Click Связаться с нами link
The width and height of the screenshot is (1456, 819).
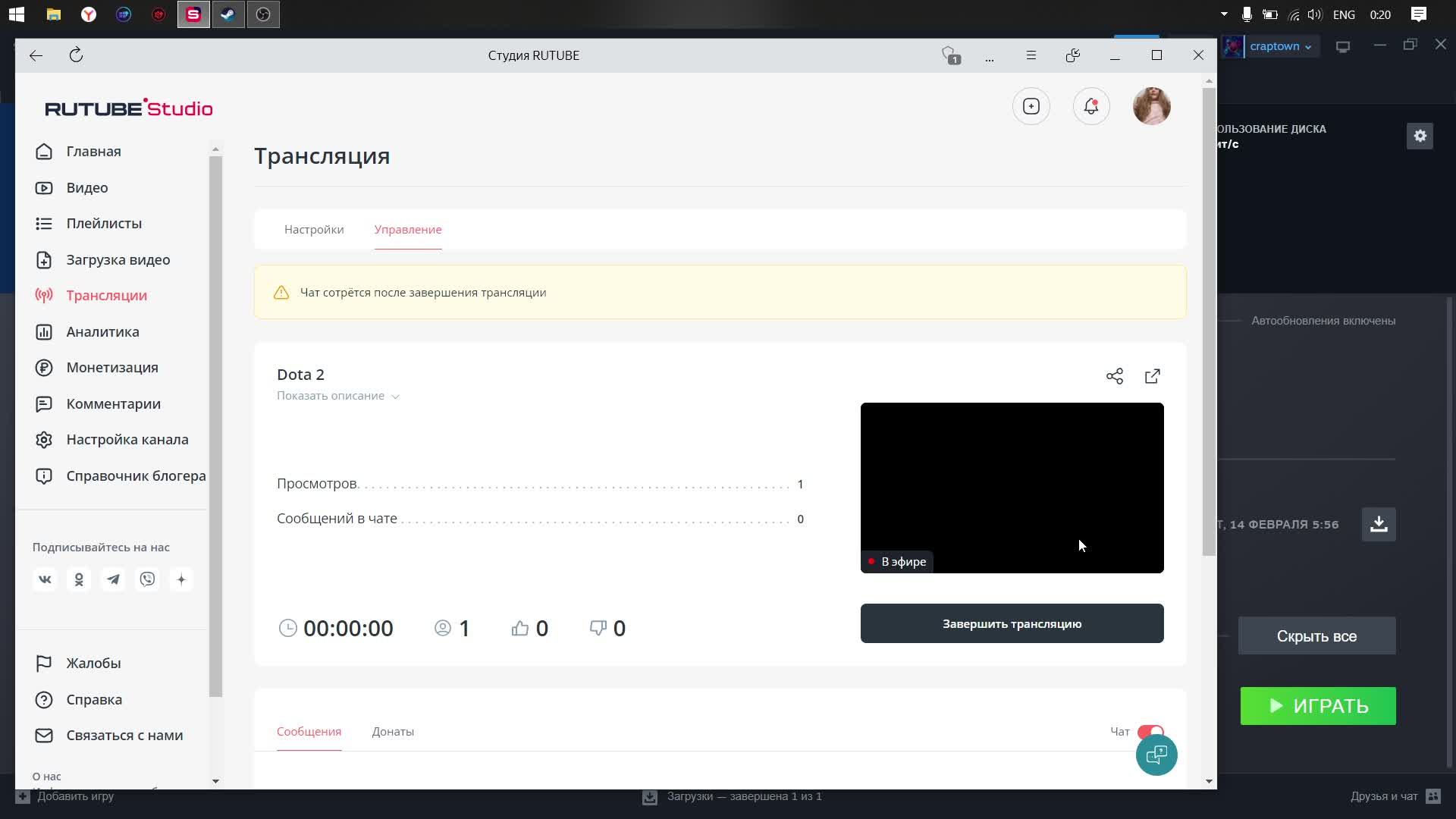tap(124, 736)
